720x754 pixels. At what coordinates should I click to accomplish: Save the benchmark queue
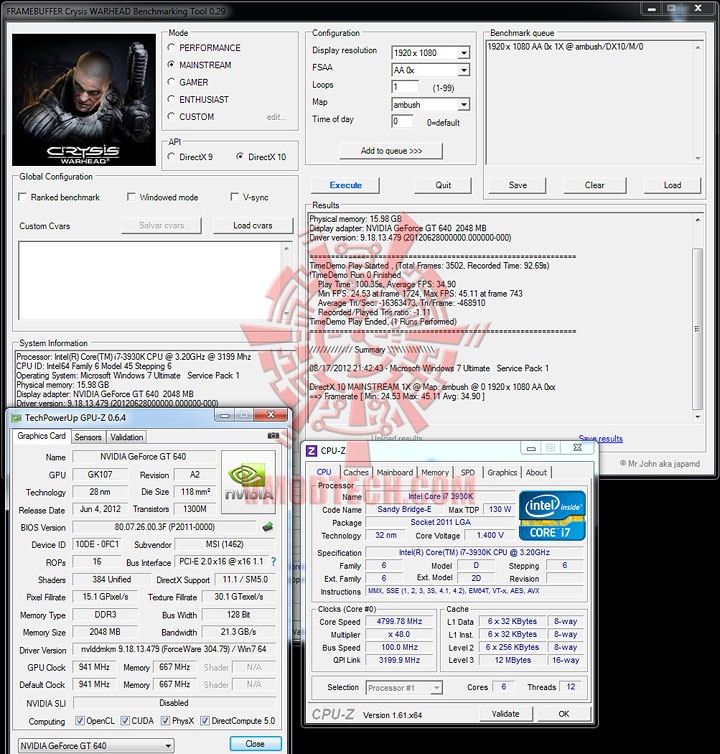[x=518, y=185]
